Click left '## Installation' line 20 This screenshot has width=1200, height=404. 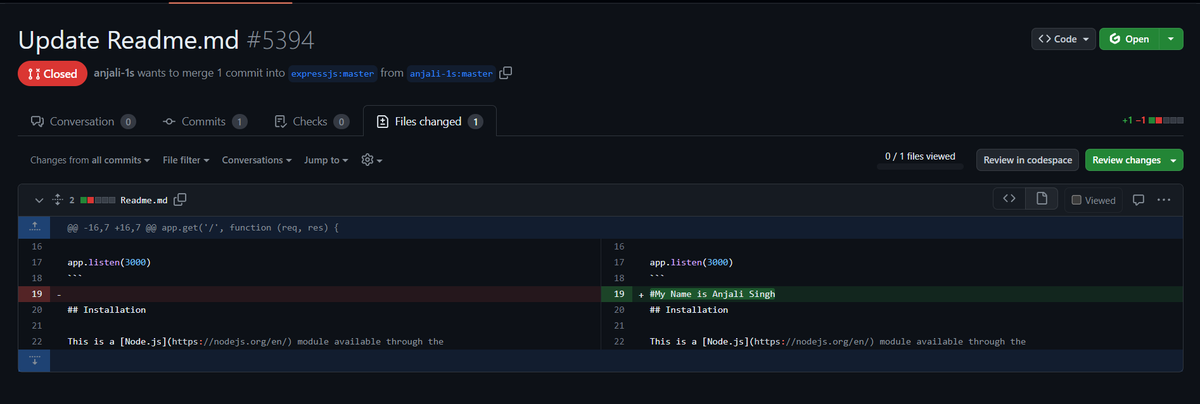tap(106, 310)
